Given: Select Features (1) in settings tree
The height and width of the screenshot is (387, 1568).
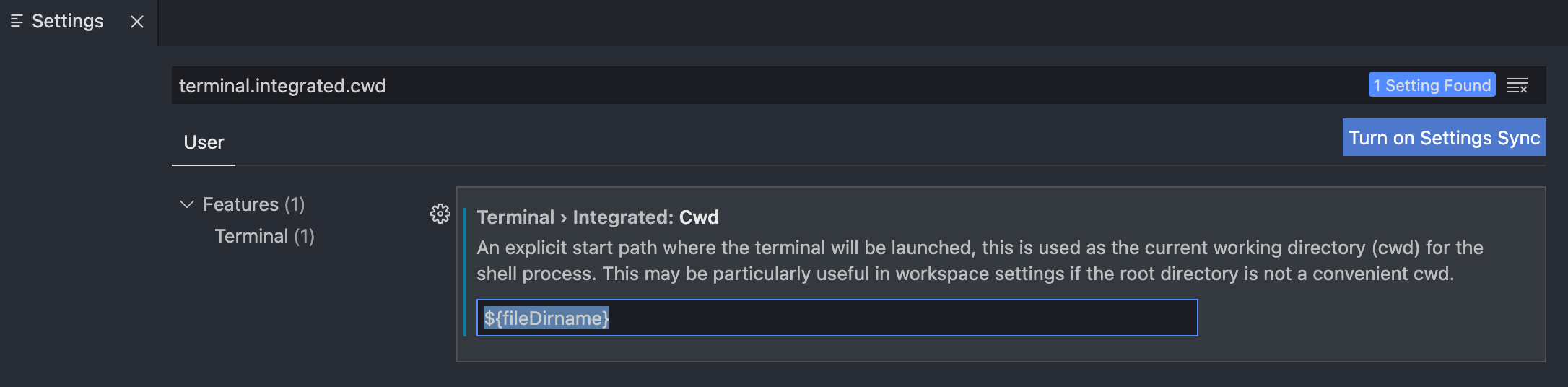Looking at the screenshot, I should click(253, 204).
